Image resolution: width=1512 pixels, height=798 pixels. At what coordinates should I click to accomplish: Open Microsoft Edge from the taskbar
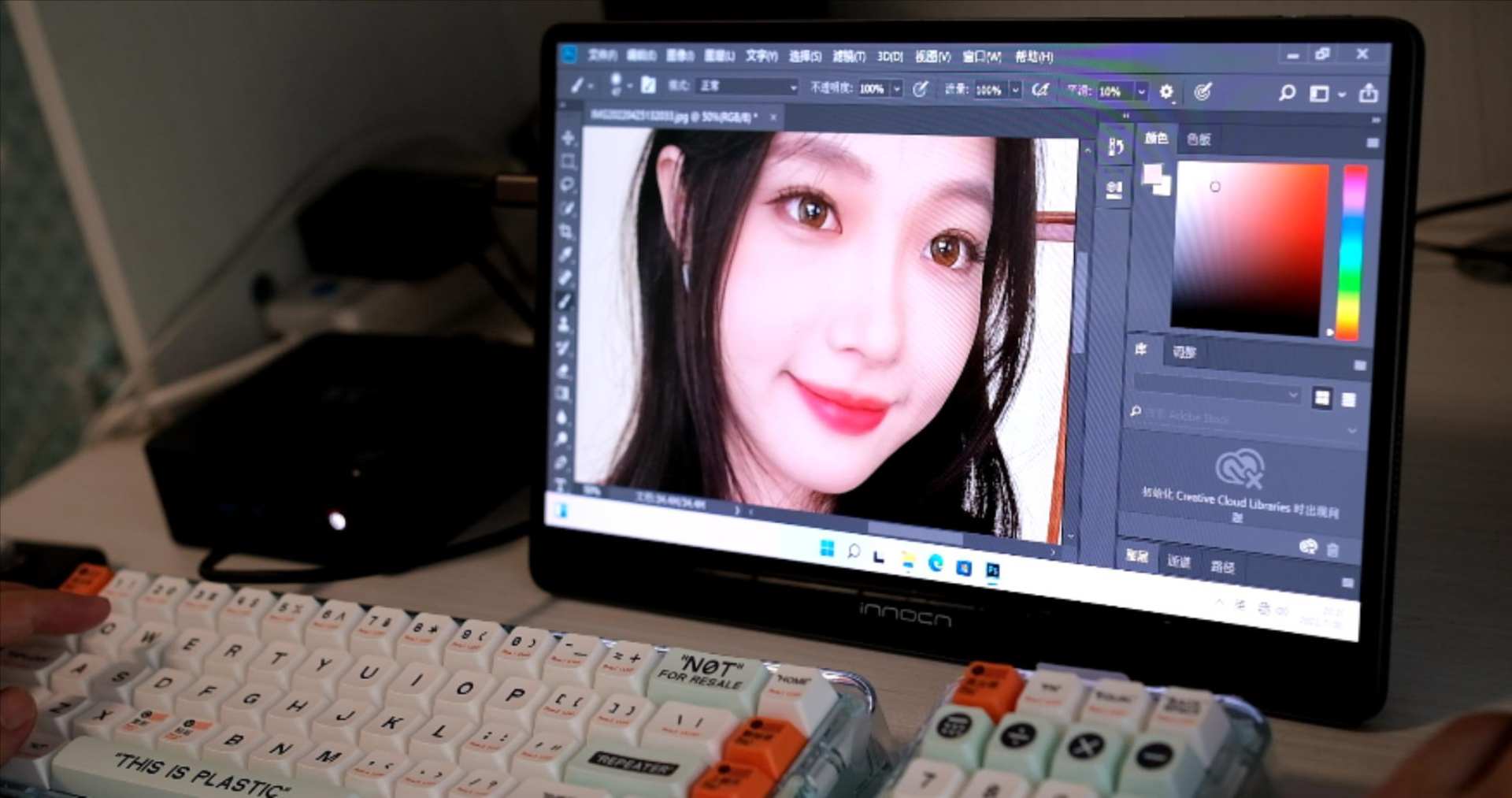936,562
